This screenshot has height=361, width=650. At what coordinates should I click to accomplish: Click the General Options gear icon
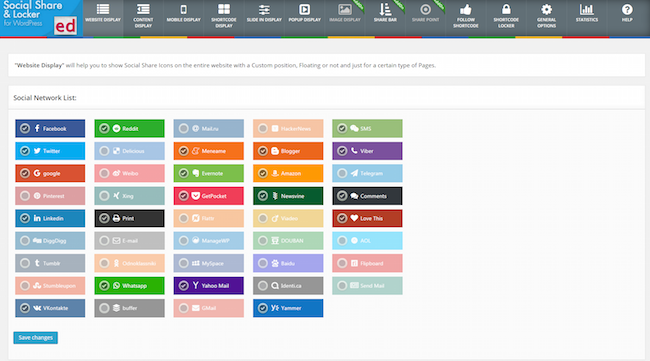pyautogui.click(x=546, y=9)
